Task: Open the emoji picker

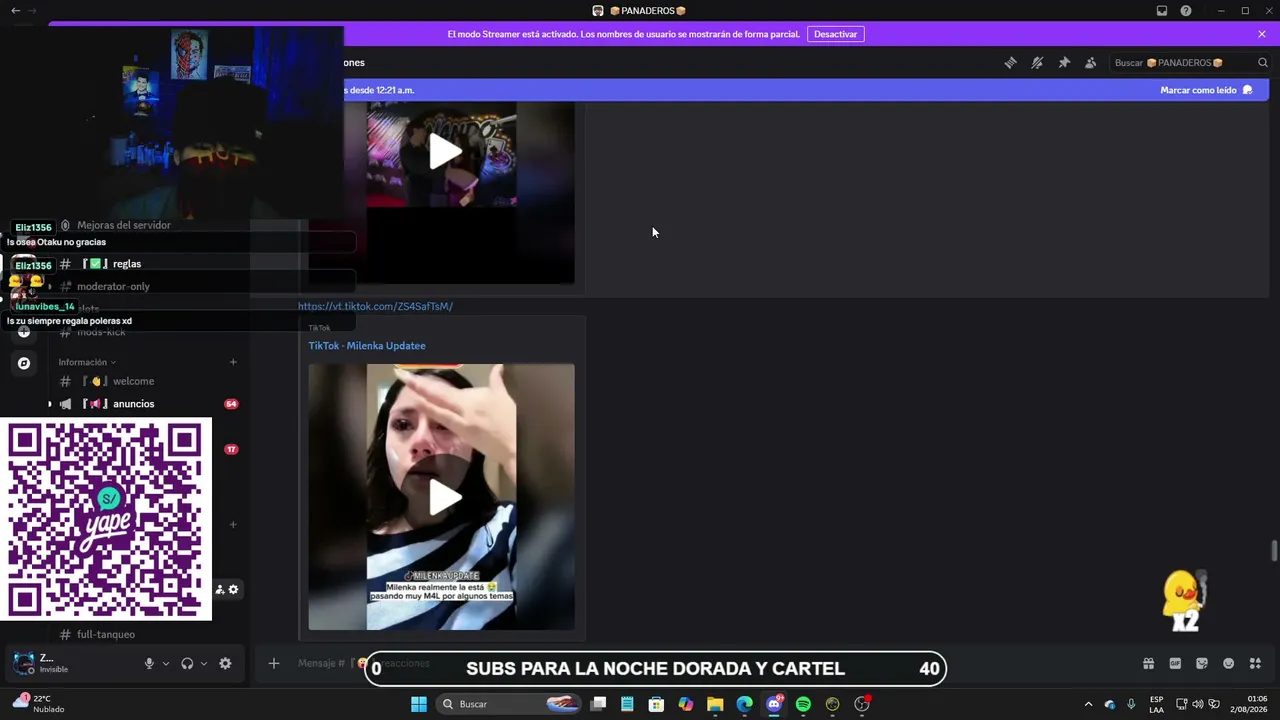Action: 1229,663
